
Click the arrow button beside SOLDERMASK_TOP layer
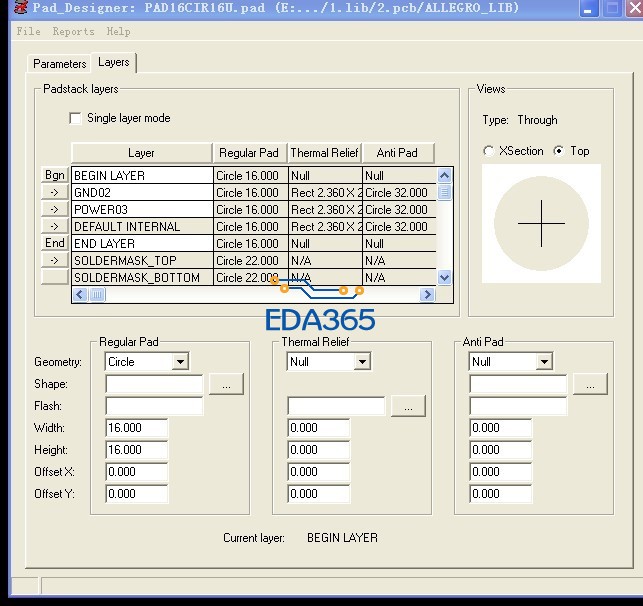(55, 260)
